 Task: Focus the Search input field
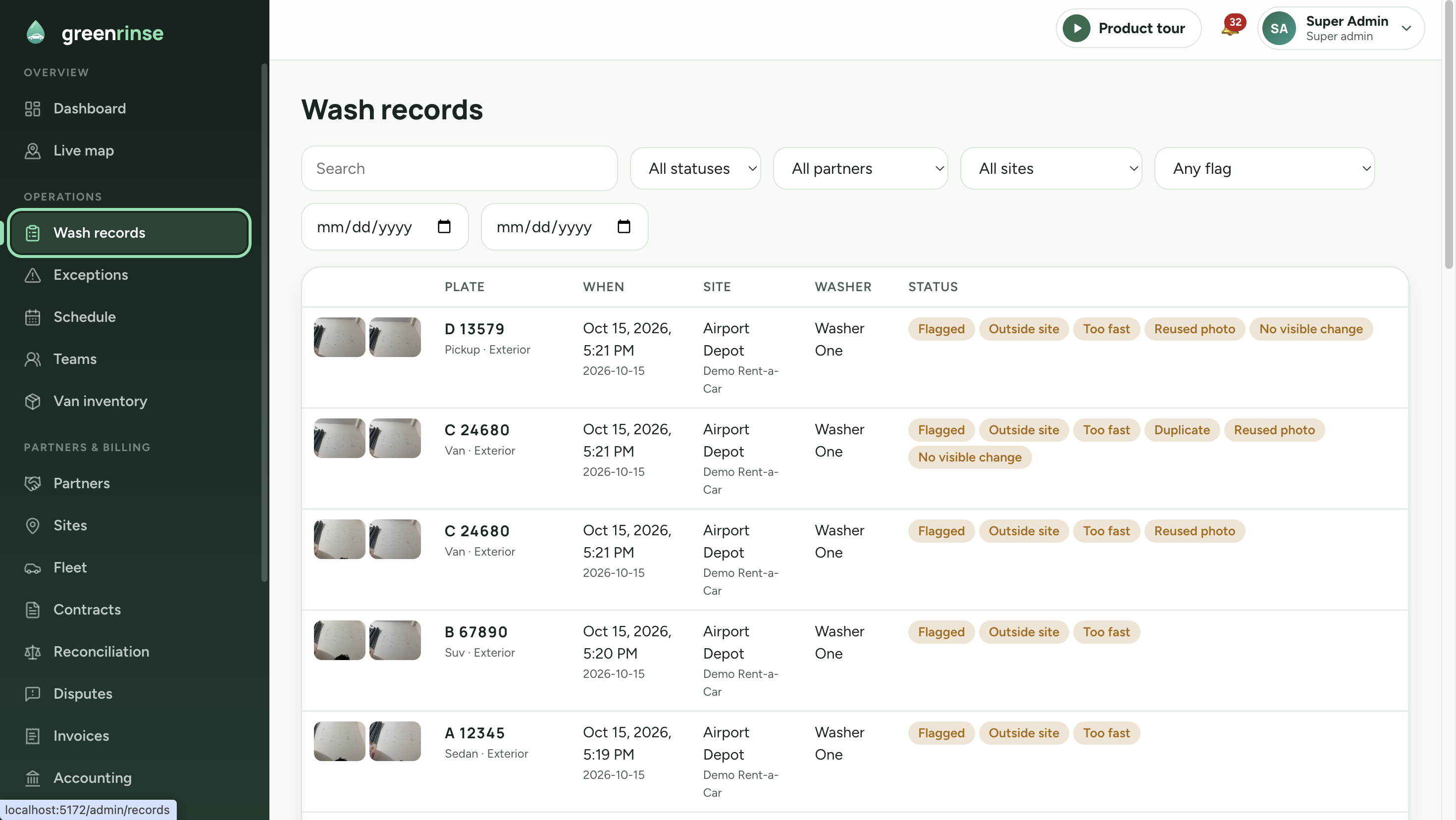click(x=459, y=168)
